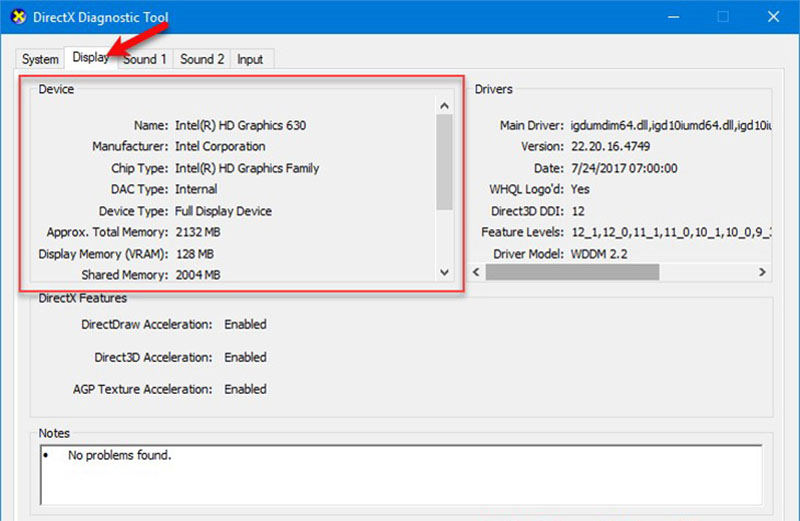Click the Drivers panel scroll right arrow
The width and height of the screenshot is (800, 521).
[761, 272]
